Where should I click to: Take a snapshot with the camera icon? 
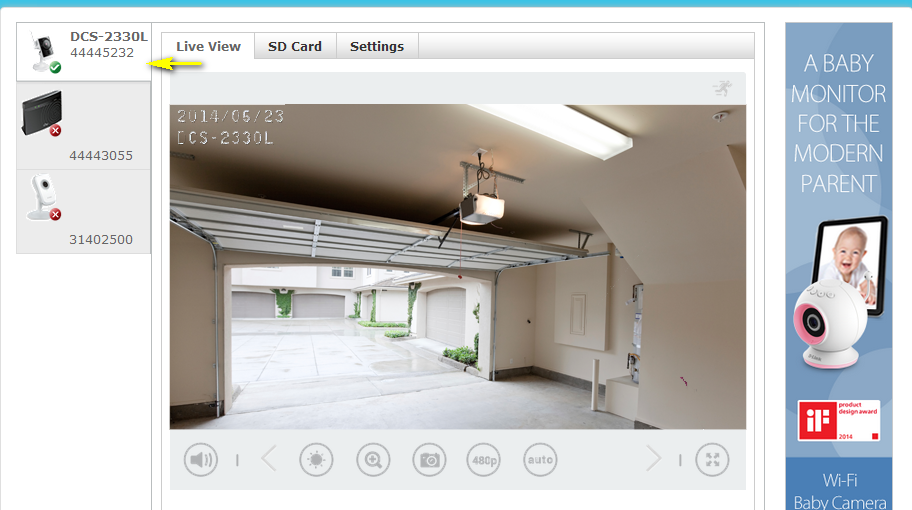pos(429,460)
